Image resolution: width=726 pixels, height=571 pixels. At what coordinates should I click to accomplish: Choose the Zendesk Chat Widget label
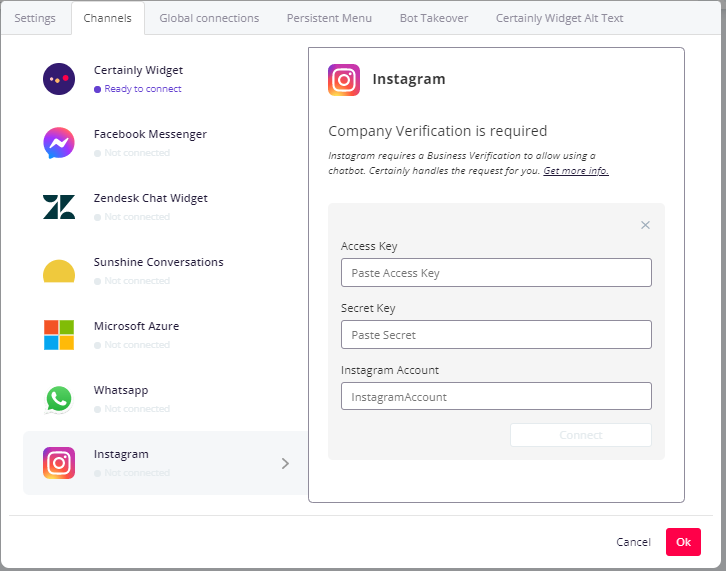click(x=150, y=198)
